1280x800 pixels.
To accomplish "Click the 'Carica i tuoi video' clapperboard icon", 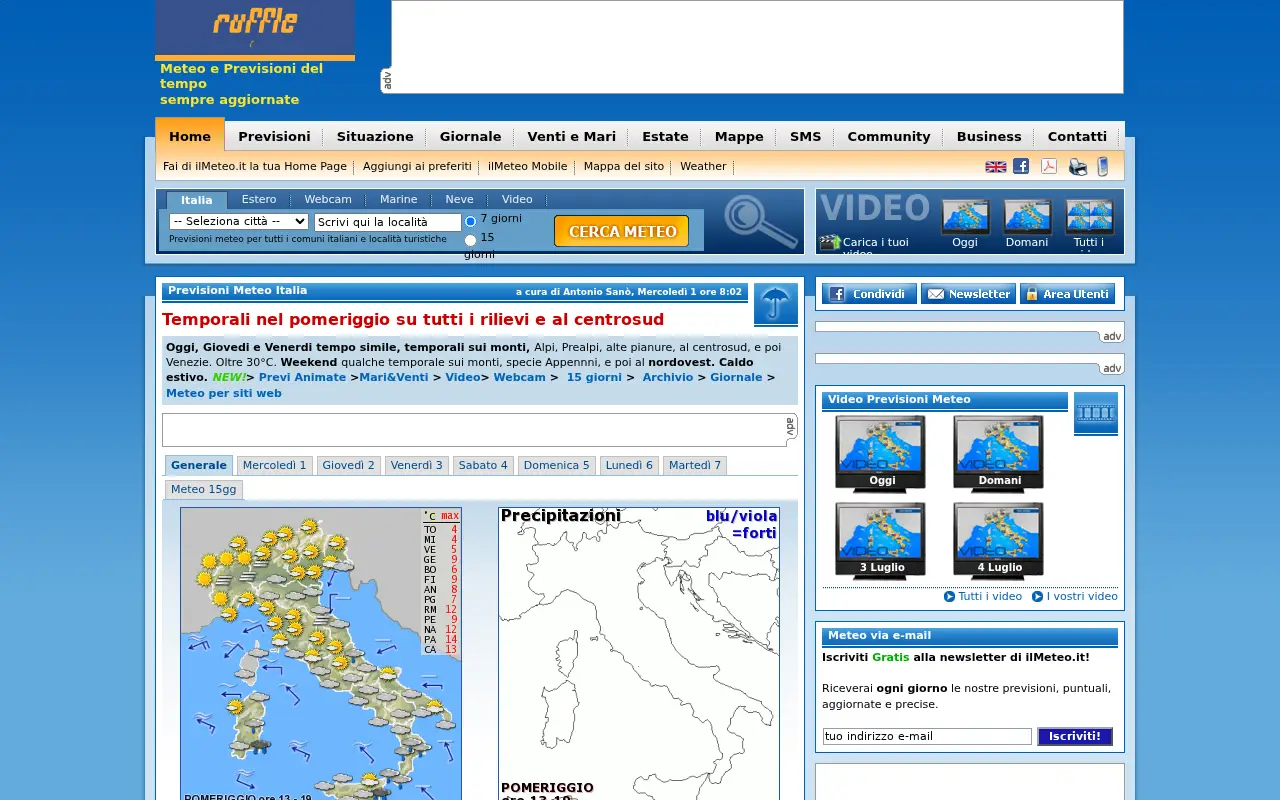I will [x=830, y=242].
